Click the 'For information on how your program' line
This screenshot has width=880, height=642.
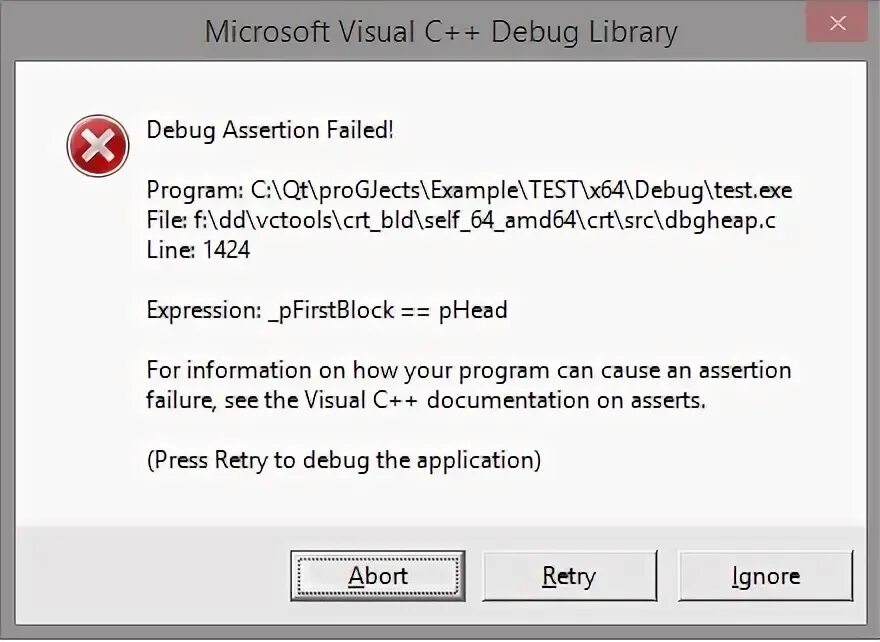pos(468,370)
